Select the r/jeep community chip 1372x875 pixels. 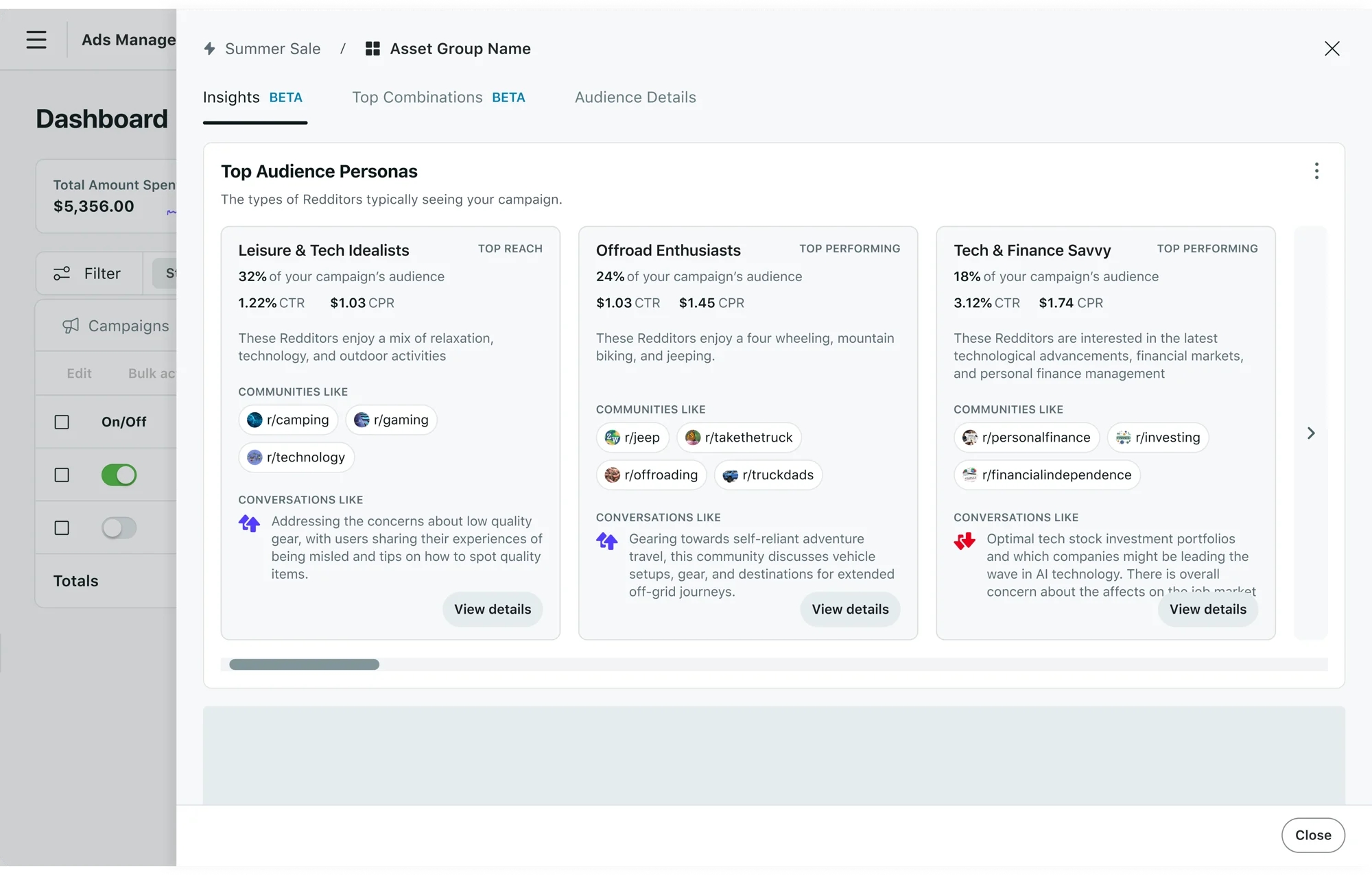(x=632, y=438)
